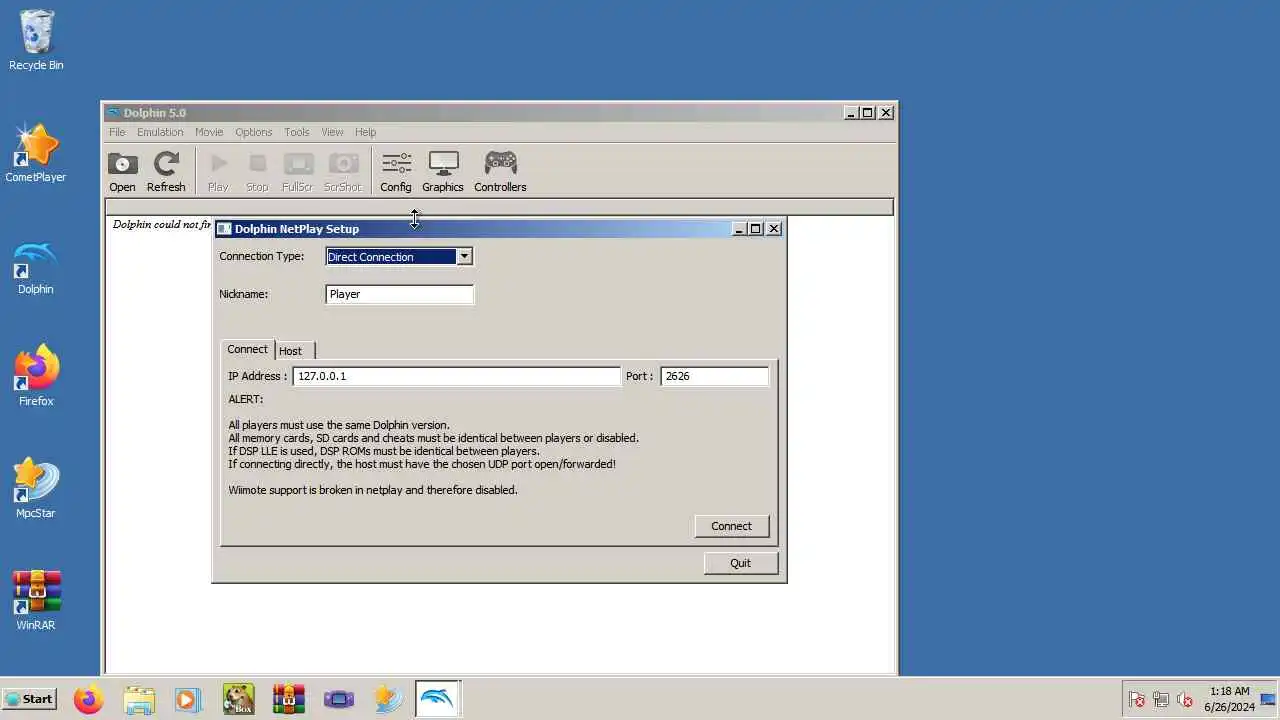Screen dimensions: 1280x720
Task: Open the File menu
Action: click(x=117, y=132)
